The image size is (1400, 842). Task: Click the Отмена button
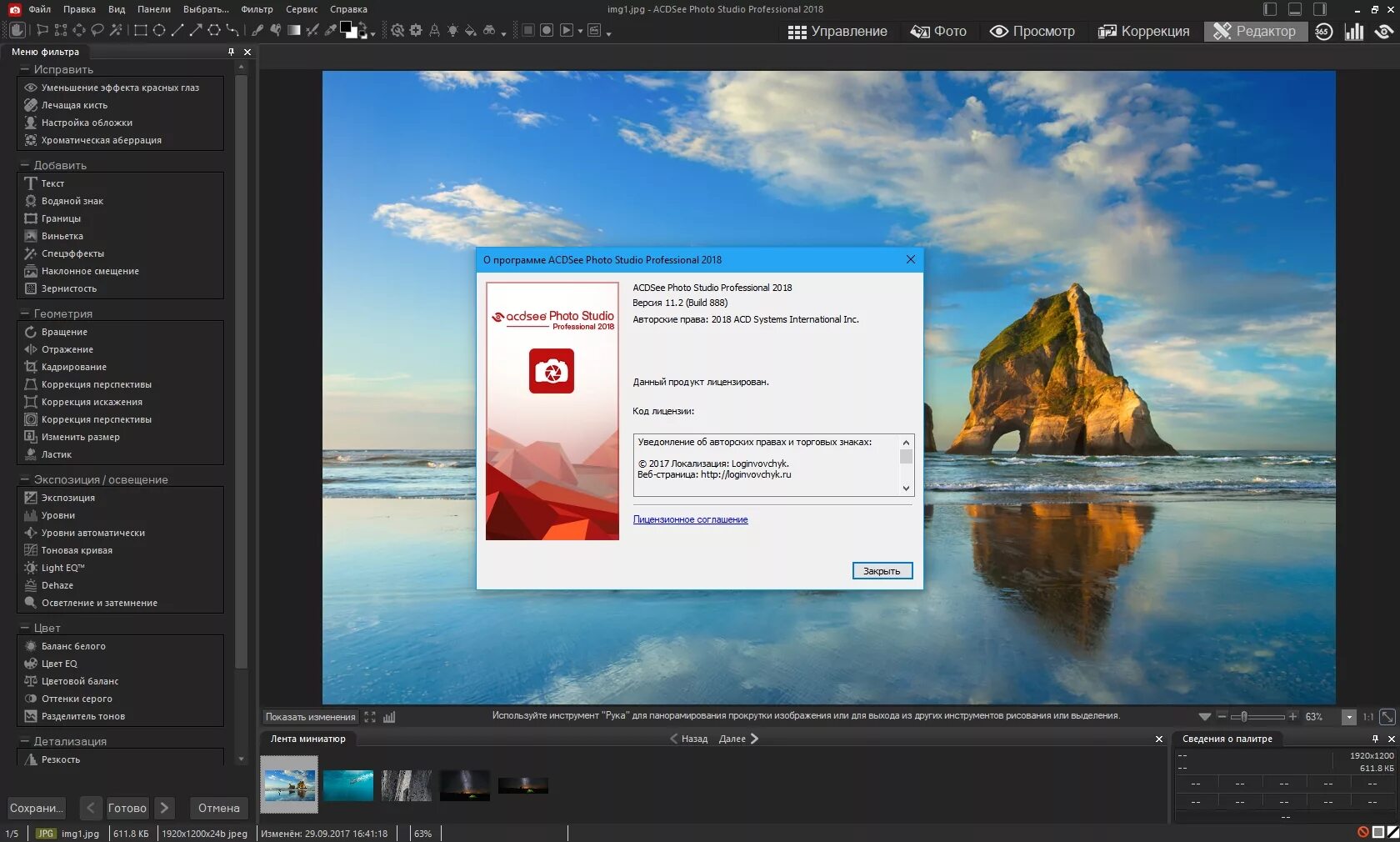point(219,808)
